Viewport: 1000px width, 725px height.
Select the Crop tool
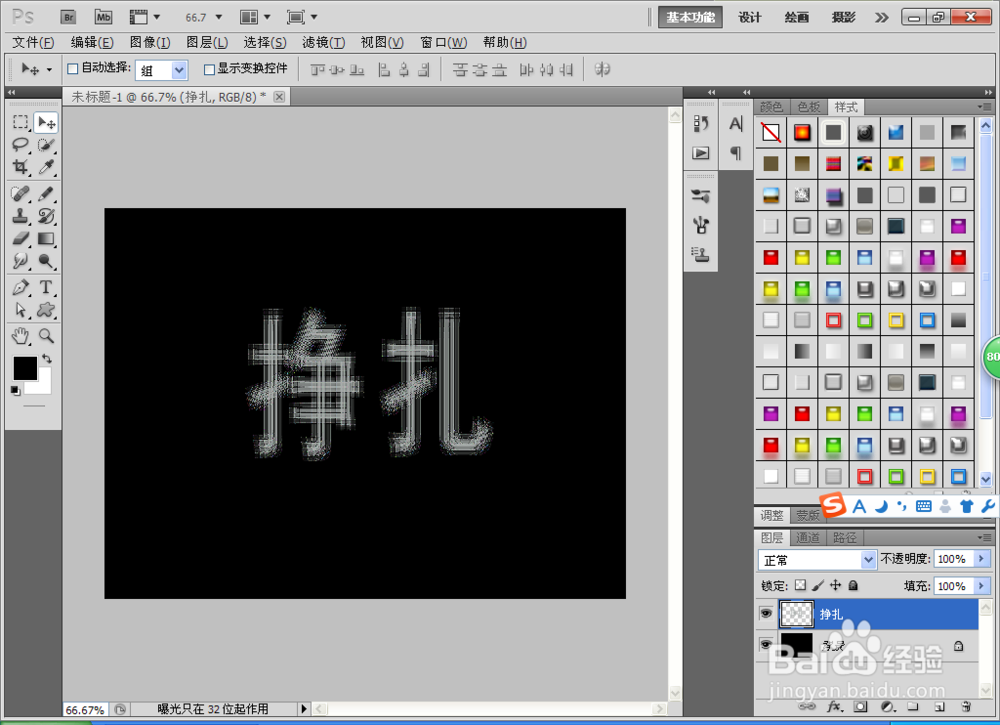tap(20, 167)
